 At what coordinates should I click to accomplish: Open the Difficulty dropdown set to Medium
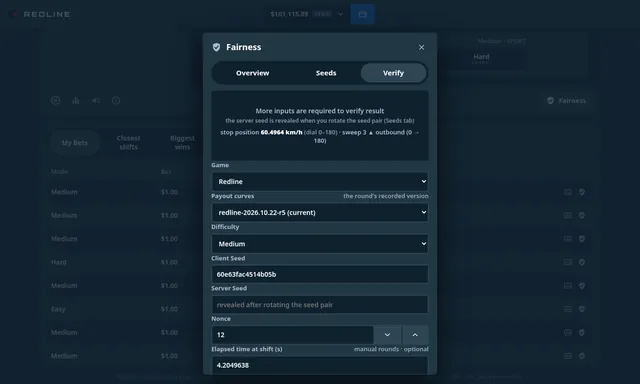[x=320, y=244]
